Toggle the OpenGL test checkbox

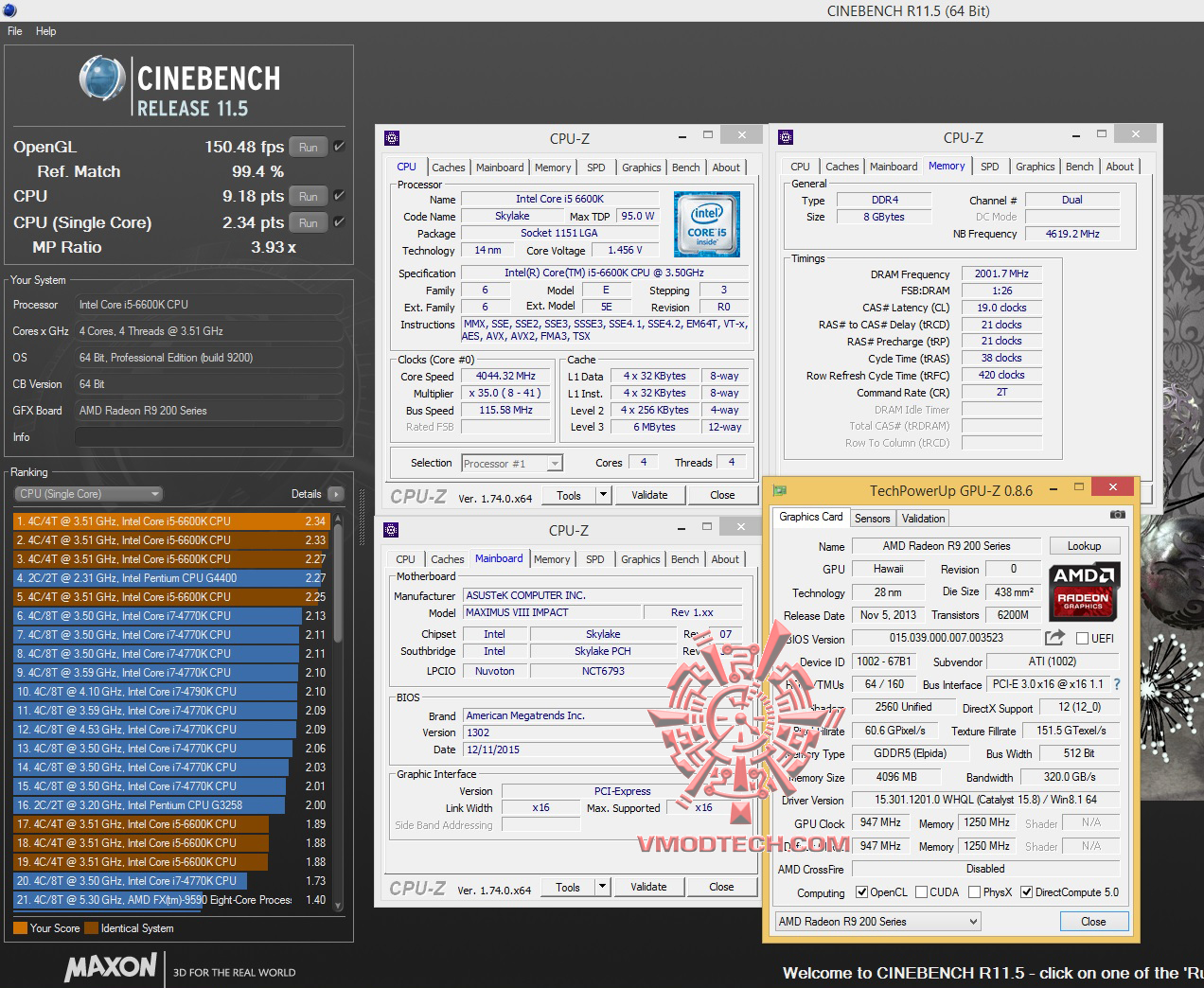tap(339, 147)
